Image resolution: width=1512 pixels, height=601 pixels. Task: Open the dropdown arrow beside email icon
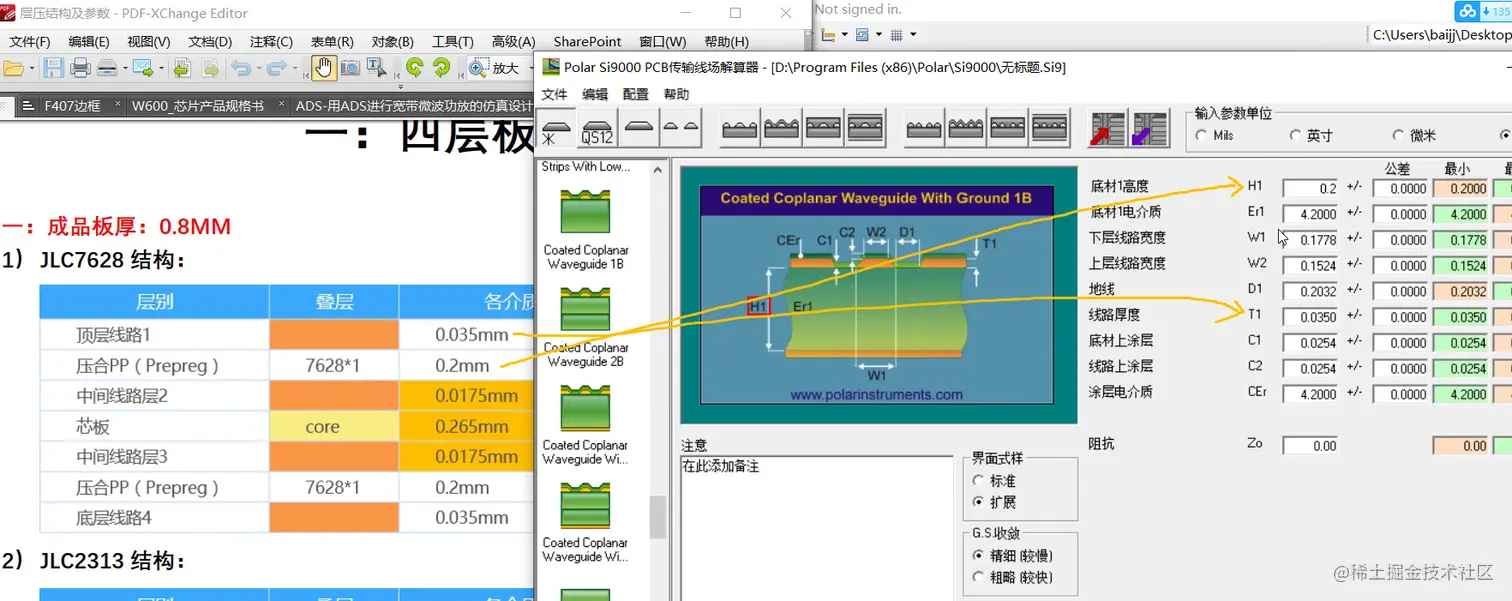(x=161, y=69)
